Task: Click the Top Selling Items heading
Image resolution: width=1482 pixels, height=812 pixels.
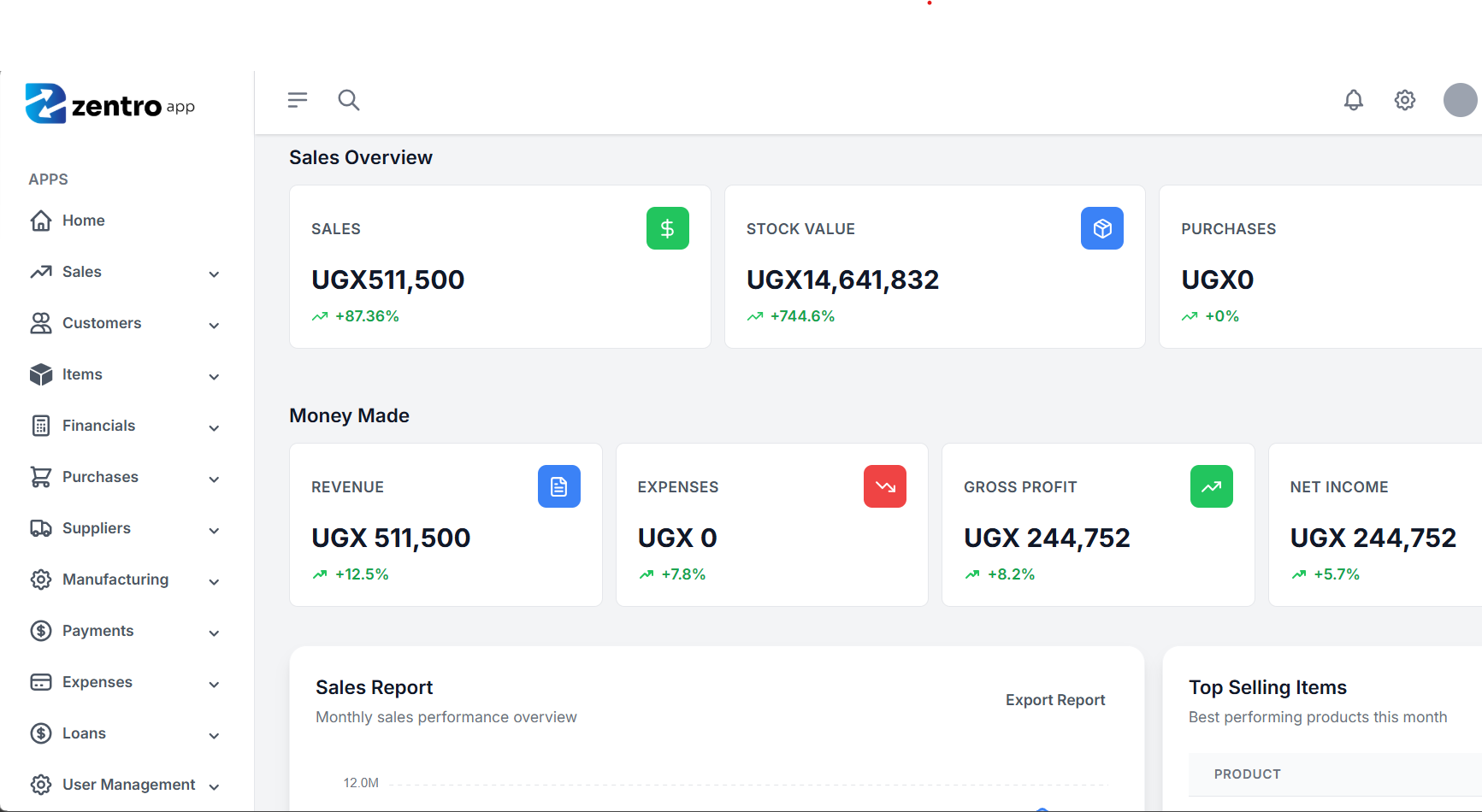Action: tap(1267, 687)
